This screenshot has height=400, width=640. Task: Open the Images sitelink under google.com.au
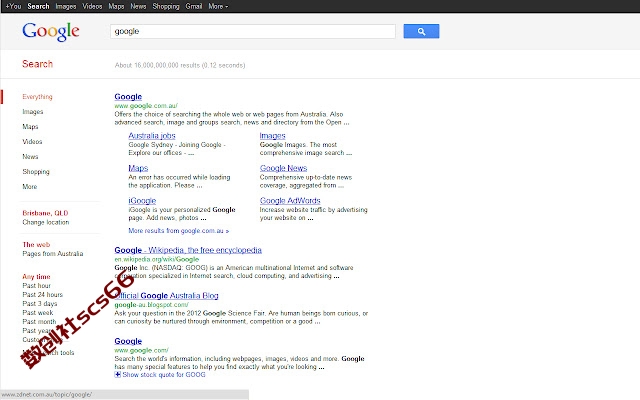[273, 136]
